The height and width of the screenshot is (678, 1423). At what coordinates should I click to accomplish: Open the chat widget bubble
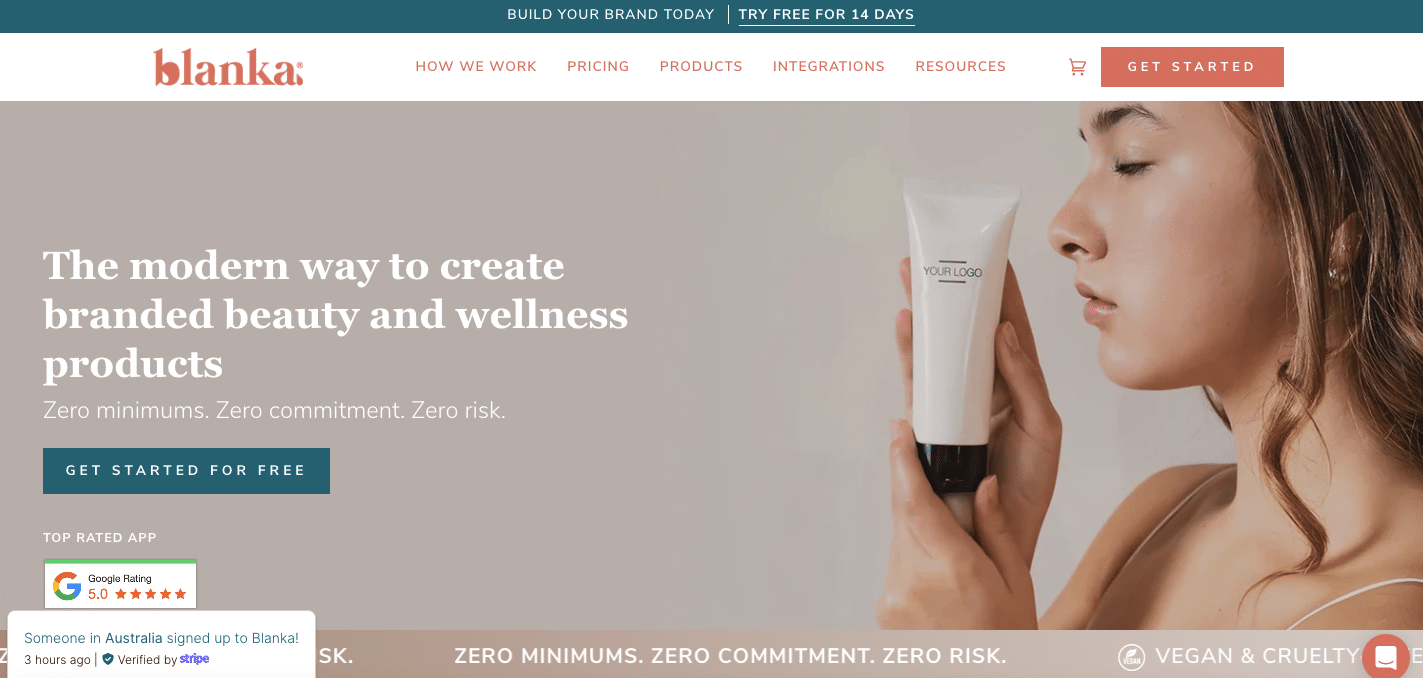[1386, 657]
